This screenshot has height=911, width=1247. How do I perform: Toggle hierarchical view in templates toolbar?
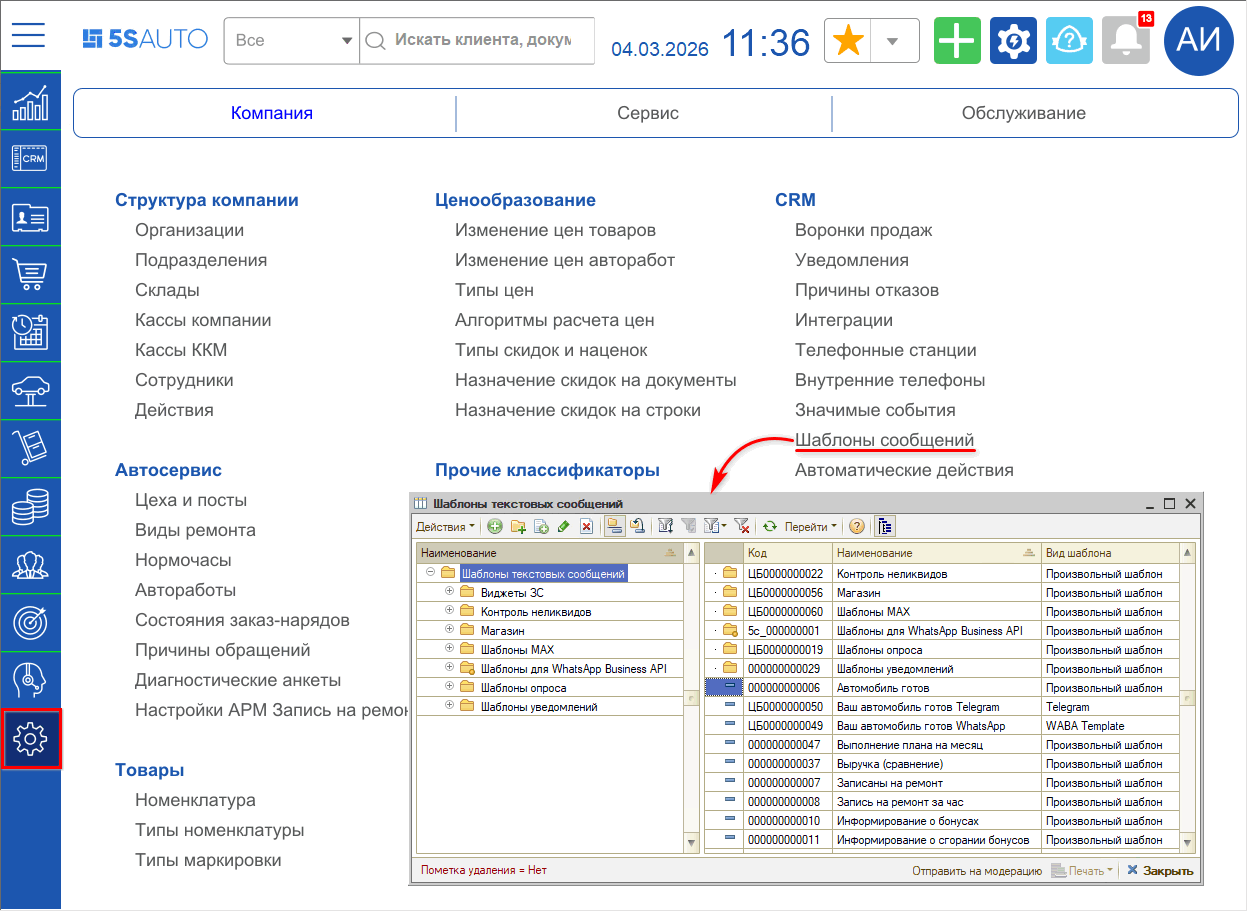pos(615,526)
